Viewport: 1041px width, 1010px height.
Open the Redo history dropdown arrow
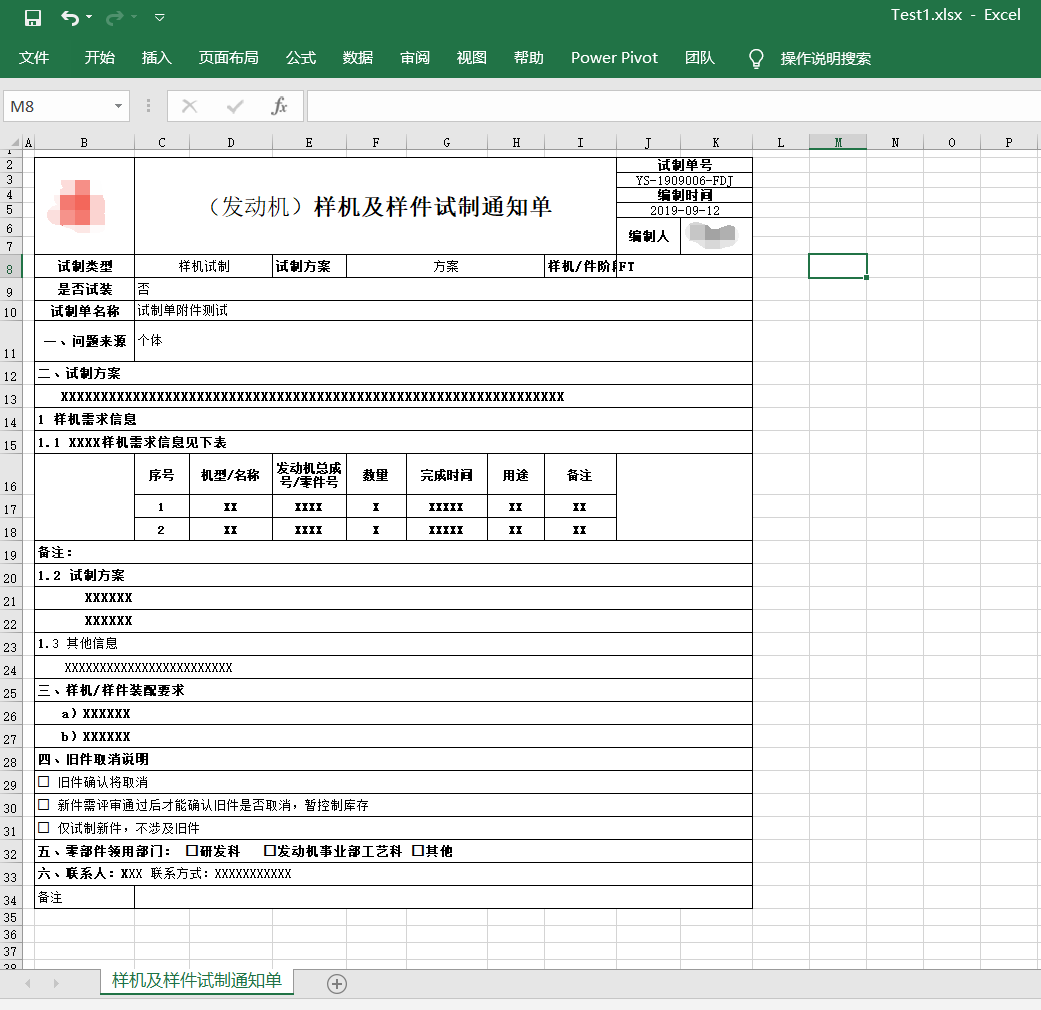point(133,17)
